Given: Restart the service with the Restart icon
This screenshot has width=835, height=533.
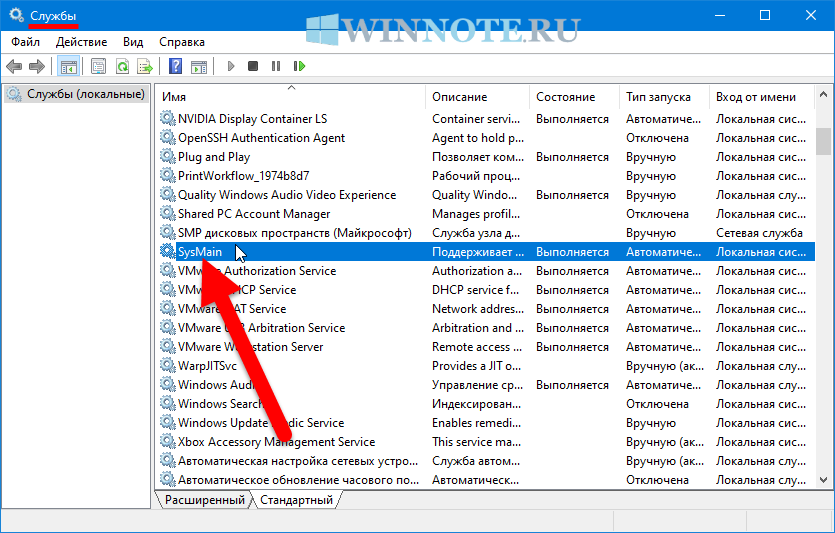Looking at the screenshot, I should click(x=299, y=67).
